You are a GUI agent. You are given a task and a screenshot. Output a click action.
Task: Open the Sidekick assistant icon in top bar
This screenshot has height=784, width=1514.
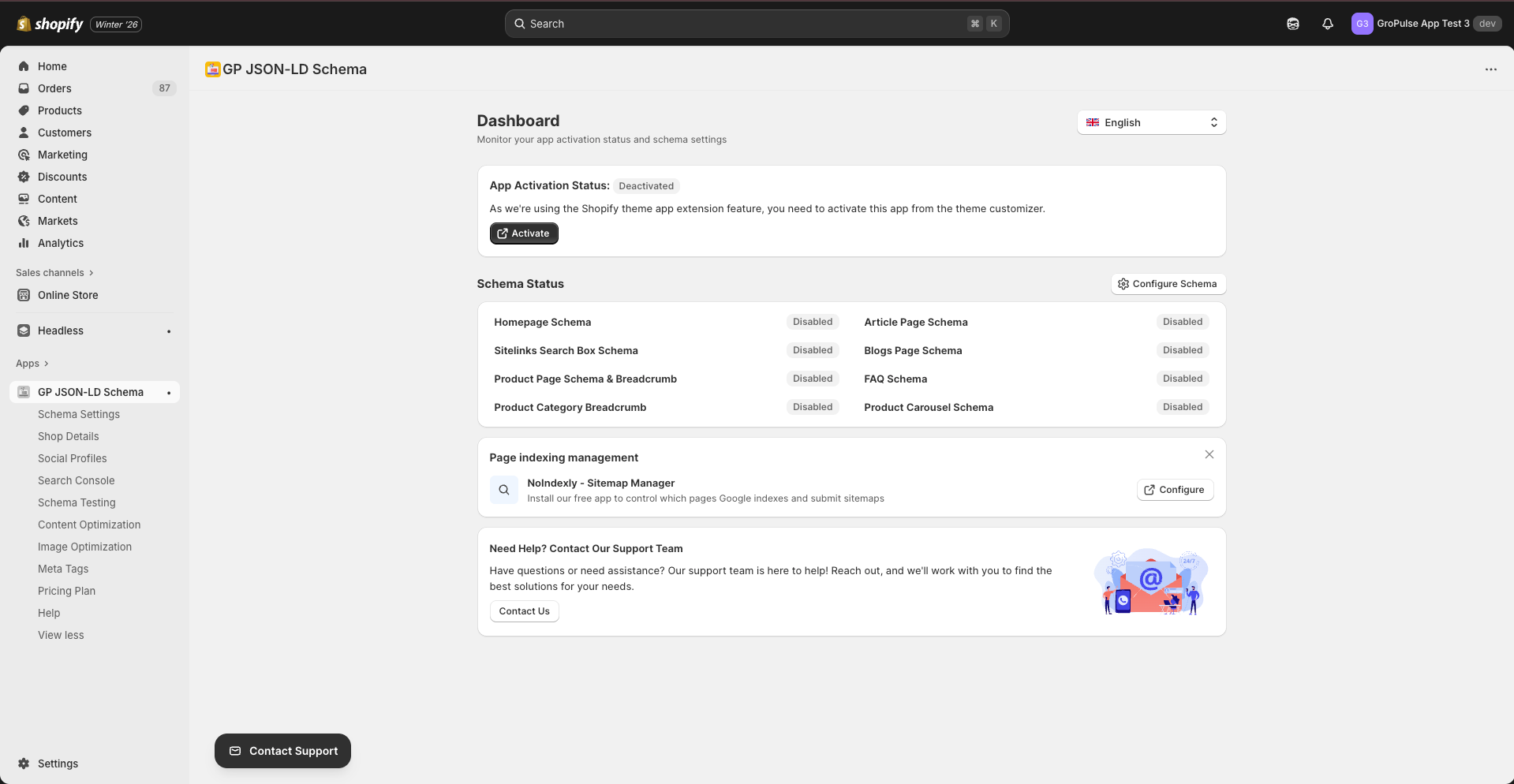(x=1293, y=24)
